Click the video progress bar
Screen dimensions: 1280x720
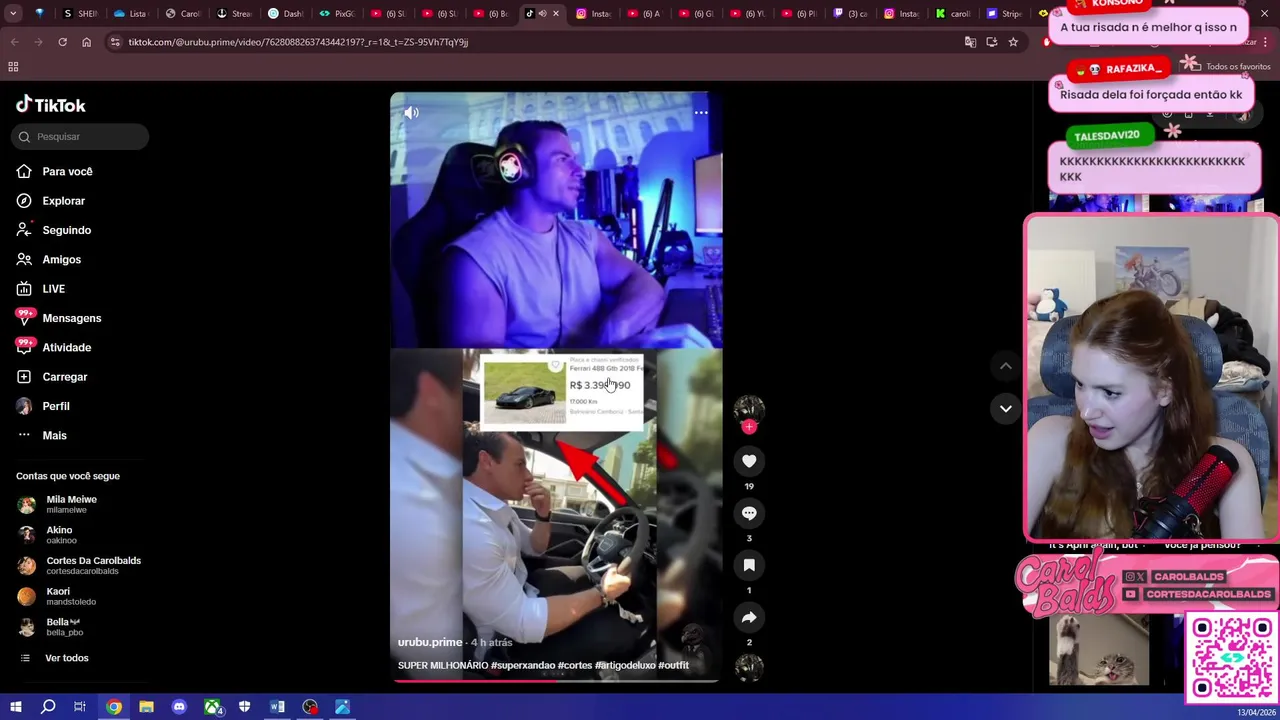tap(555, 680)
